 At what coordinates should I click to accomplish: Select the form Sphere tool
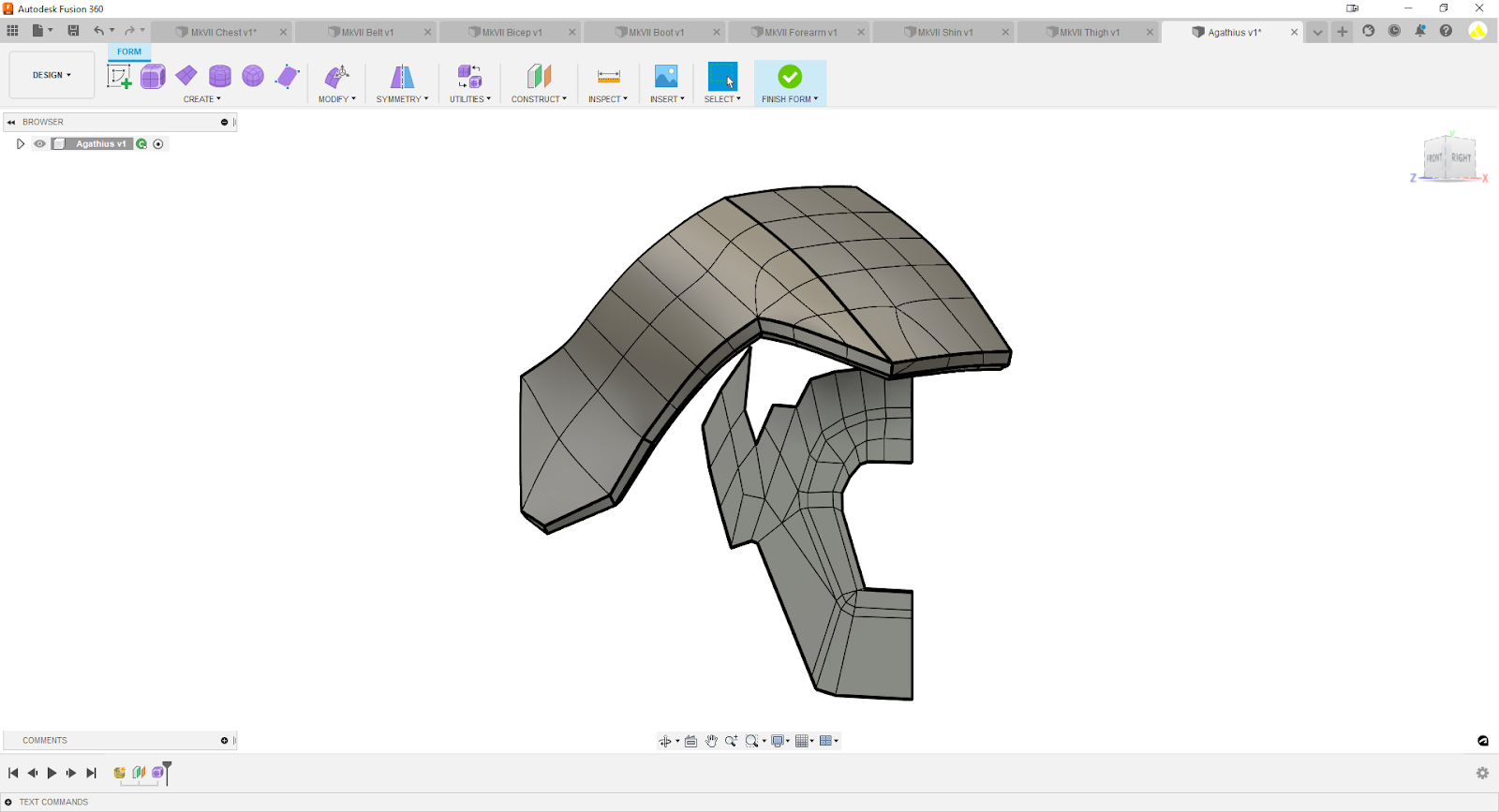point(253,76)
